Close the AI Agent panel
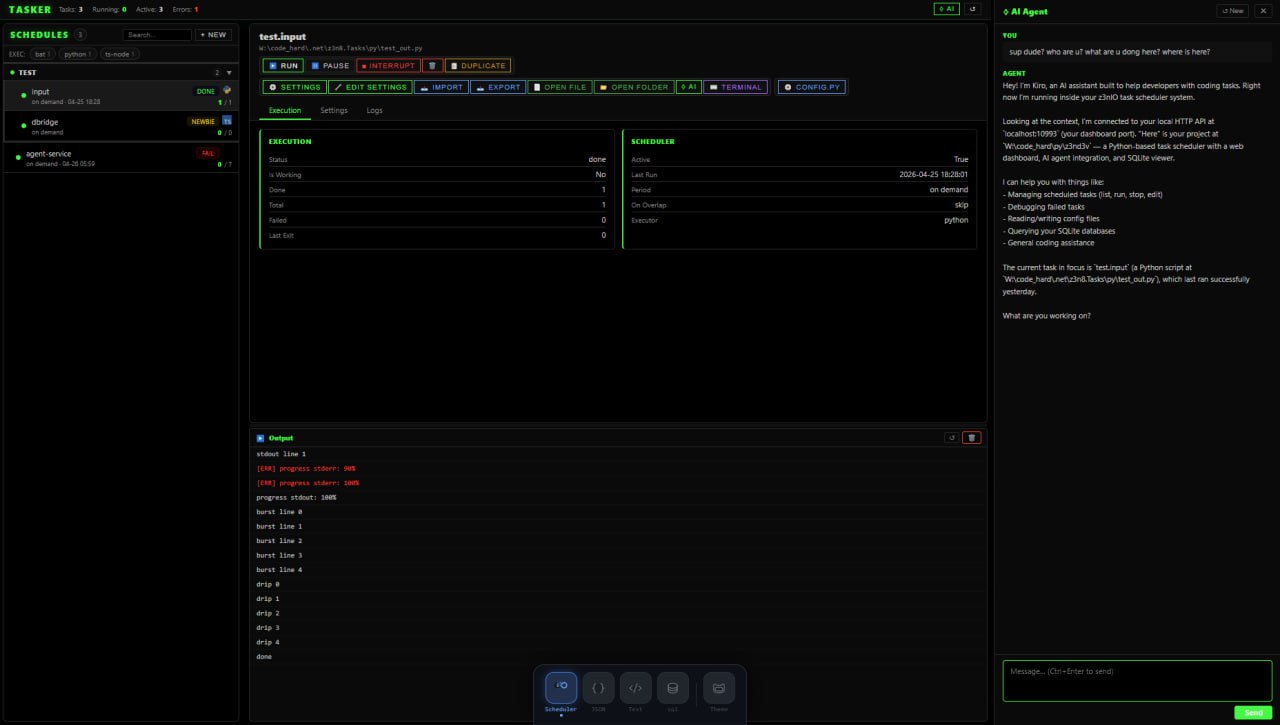Viewport: 1280px width, 725px height. point(1262,11)
